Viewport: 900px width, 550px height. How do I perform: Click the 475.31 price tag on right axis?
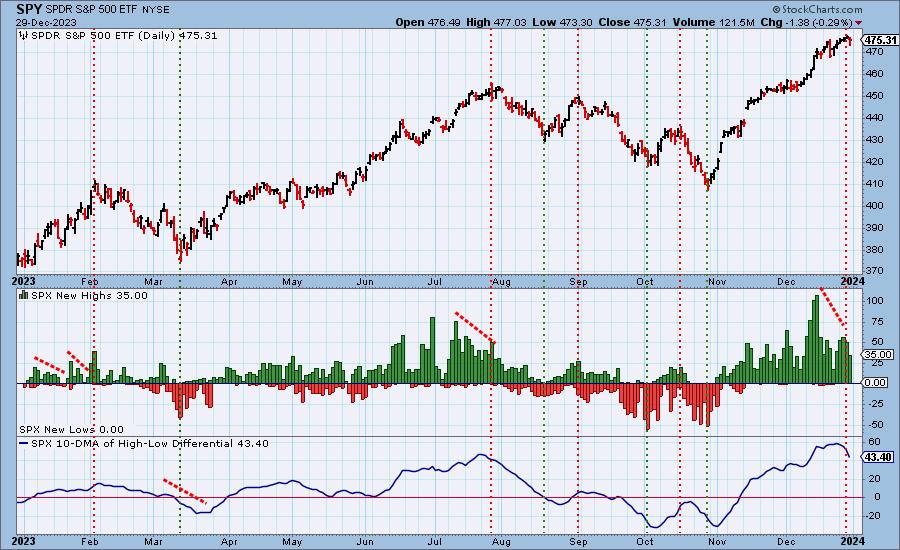click(880, 40)
